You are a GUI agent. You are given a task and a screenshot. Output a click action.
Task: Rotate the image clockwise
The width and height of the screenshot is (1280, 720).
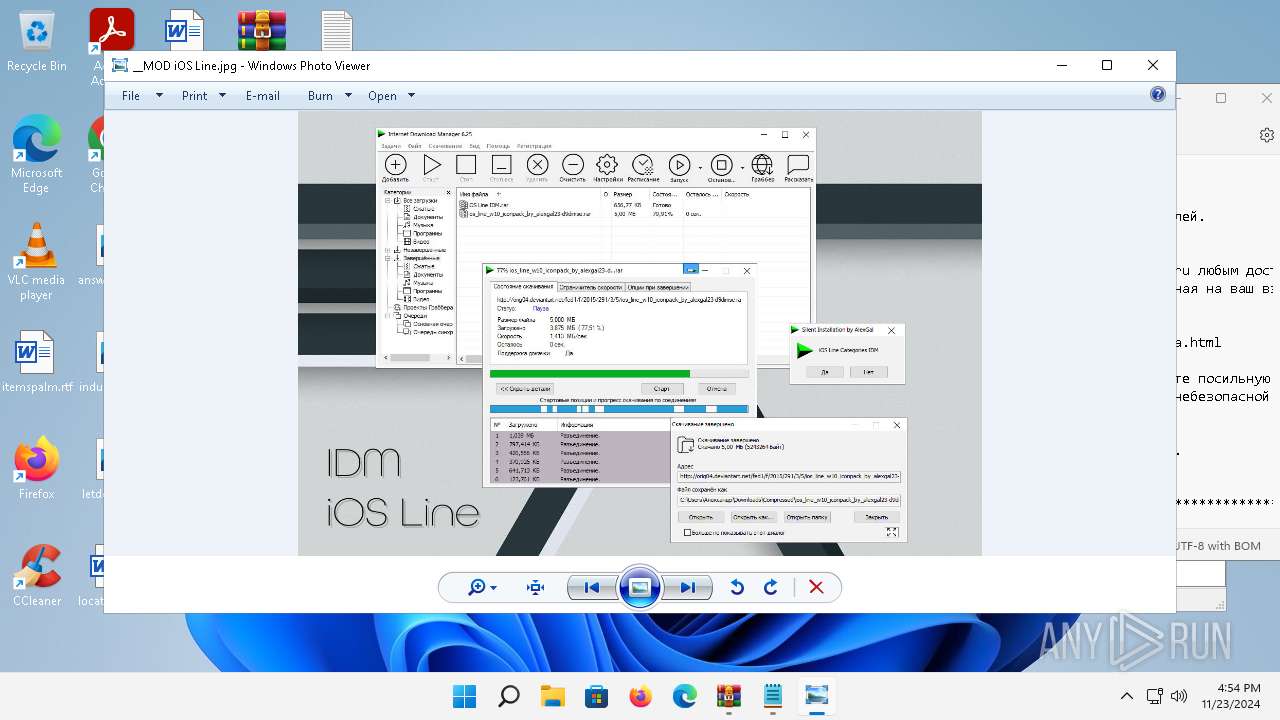pos(771,587)
